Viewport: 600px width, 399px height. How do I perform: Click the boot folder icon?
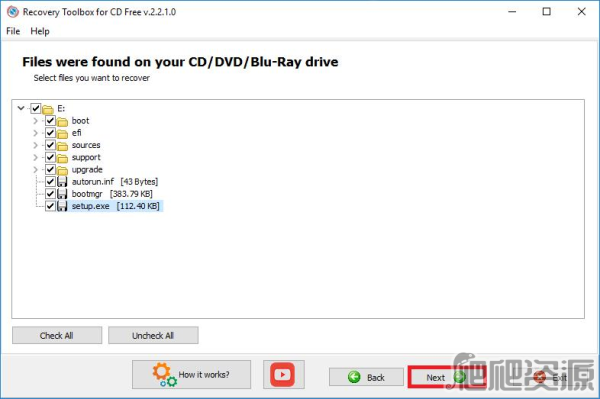pyautogui.click(x=62, y=122)
